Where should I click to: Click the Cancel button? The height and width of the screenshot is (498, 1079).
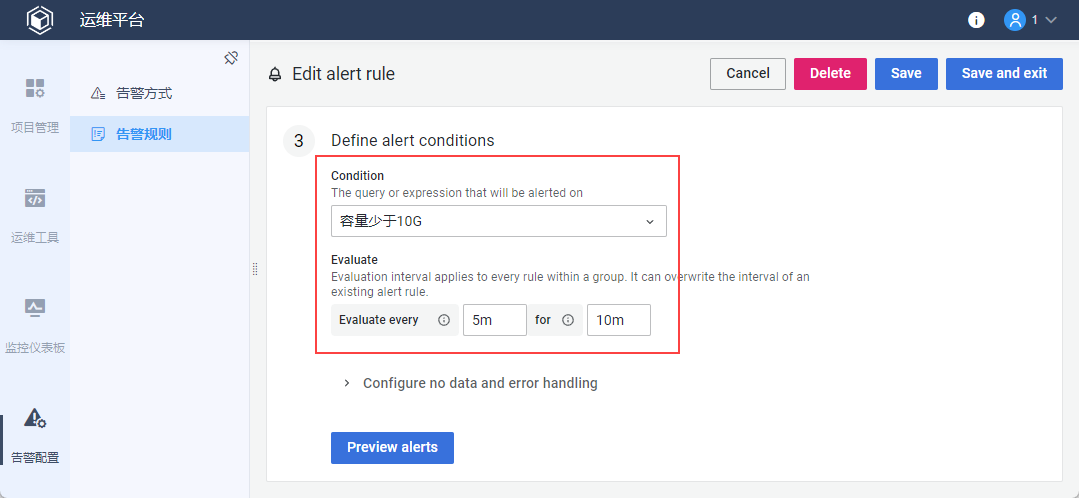coord(747,73)
